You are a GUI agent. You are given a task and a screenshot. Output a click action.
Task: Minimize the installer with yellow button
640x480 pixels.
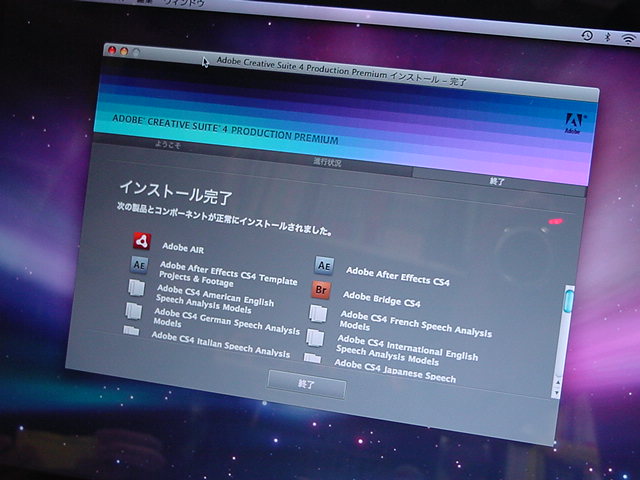(x=124, y=51)
